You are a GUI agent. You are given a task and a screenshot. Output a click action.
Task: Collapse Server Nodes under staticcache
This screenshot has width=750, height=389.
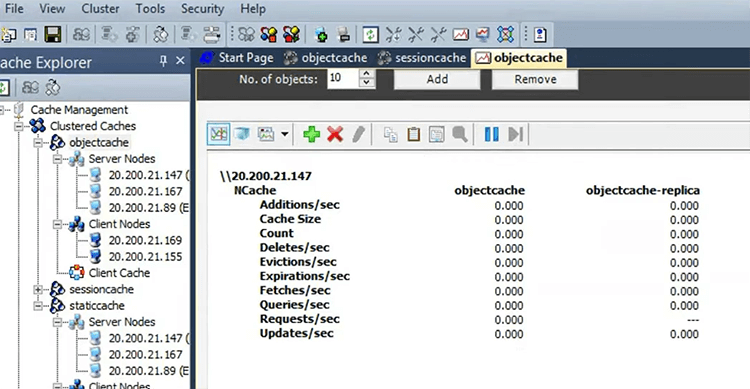coord(57,322)
